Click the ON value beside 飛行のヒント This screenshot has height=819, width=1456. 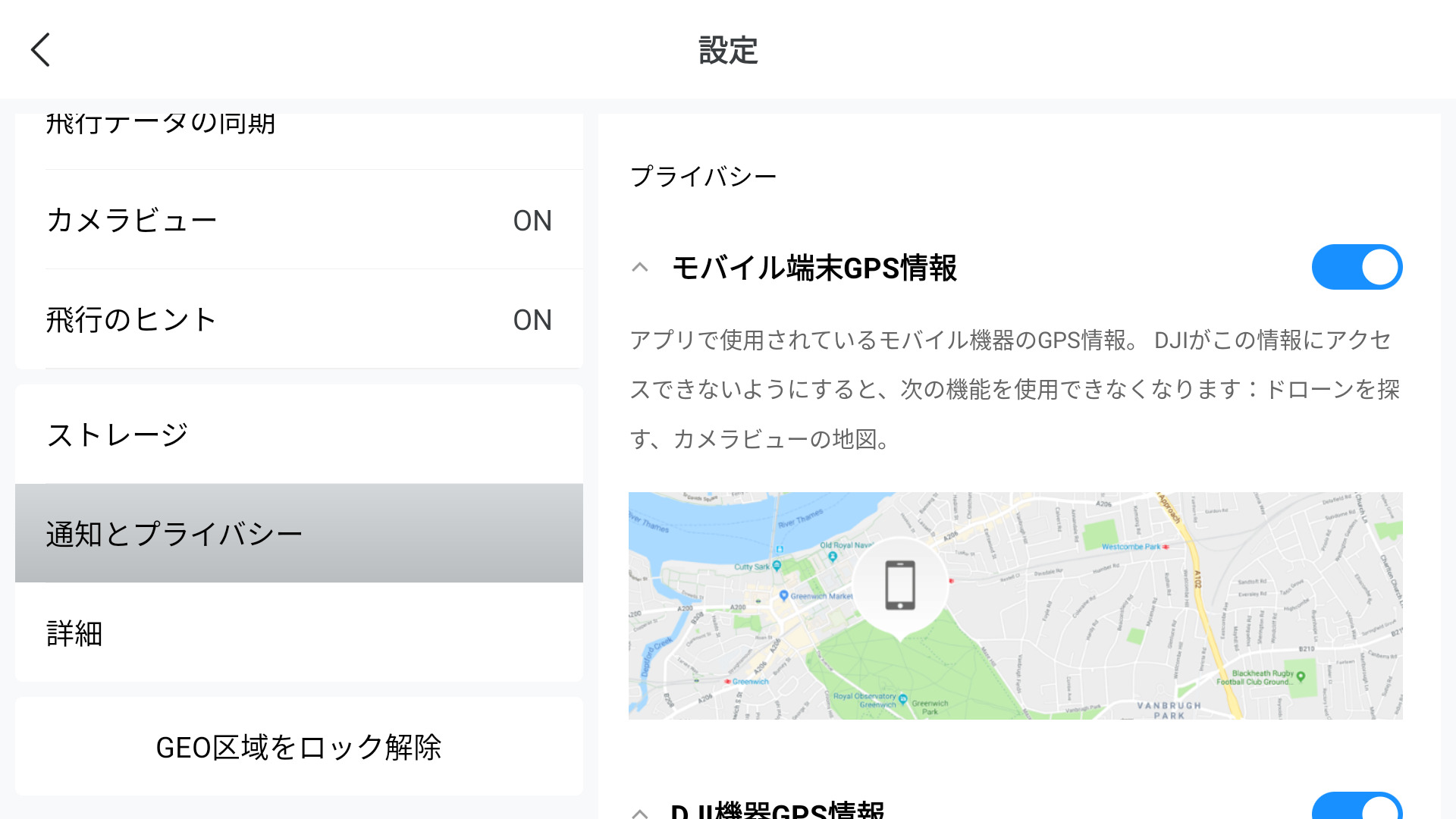[x=532, y=320]
